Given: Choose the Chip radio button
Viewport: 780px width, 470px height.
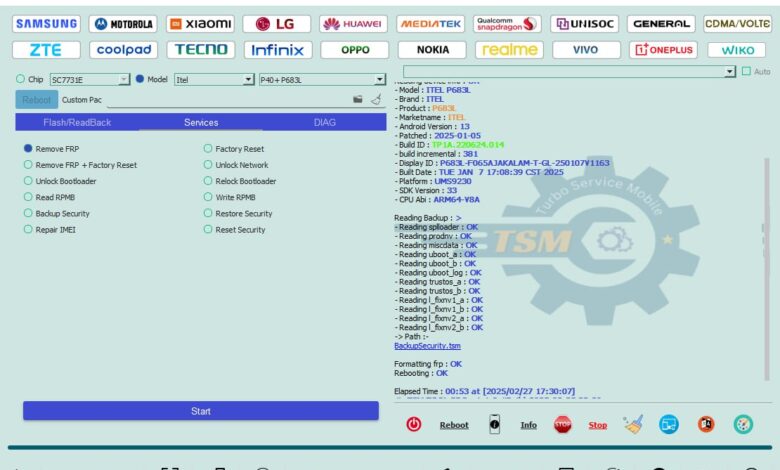Looking at the screenshot, I should 20,79.
